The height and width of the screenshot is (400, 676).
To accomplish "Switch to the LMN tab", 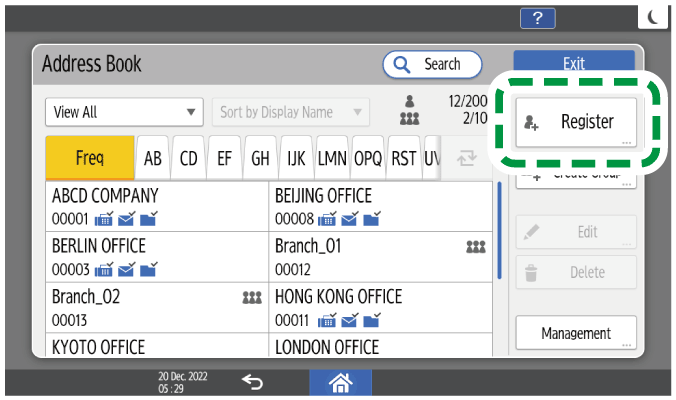I will coord(332,158).
